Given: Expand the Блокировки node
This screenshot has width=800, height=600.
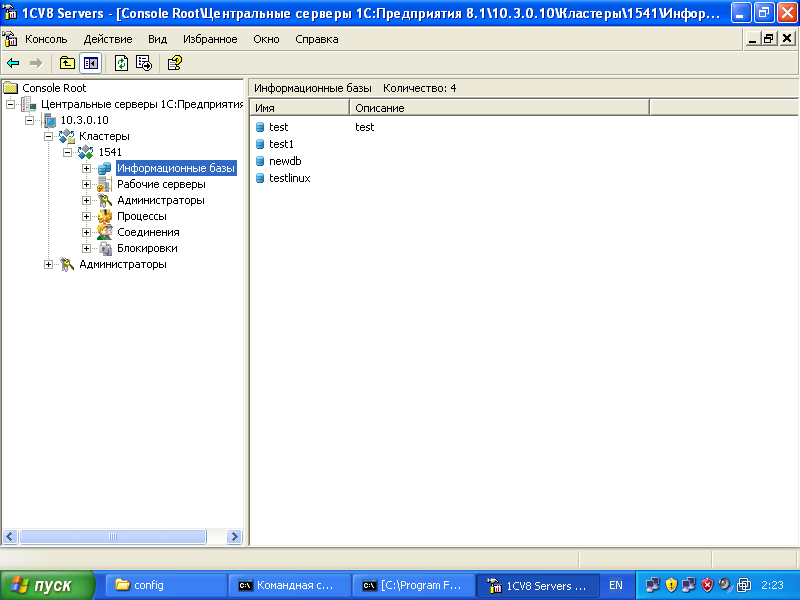Looking at the screenshot, I should pyautogui.click(x=86, y=248).
